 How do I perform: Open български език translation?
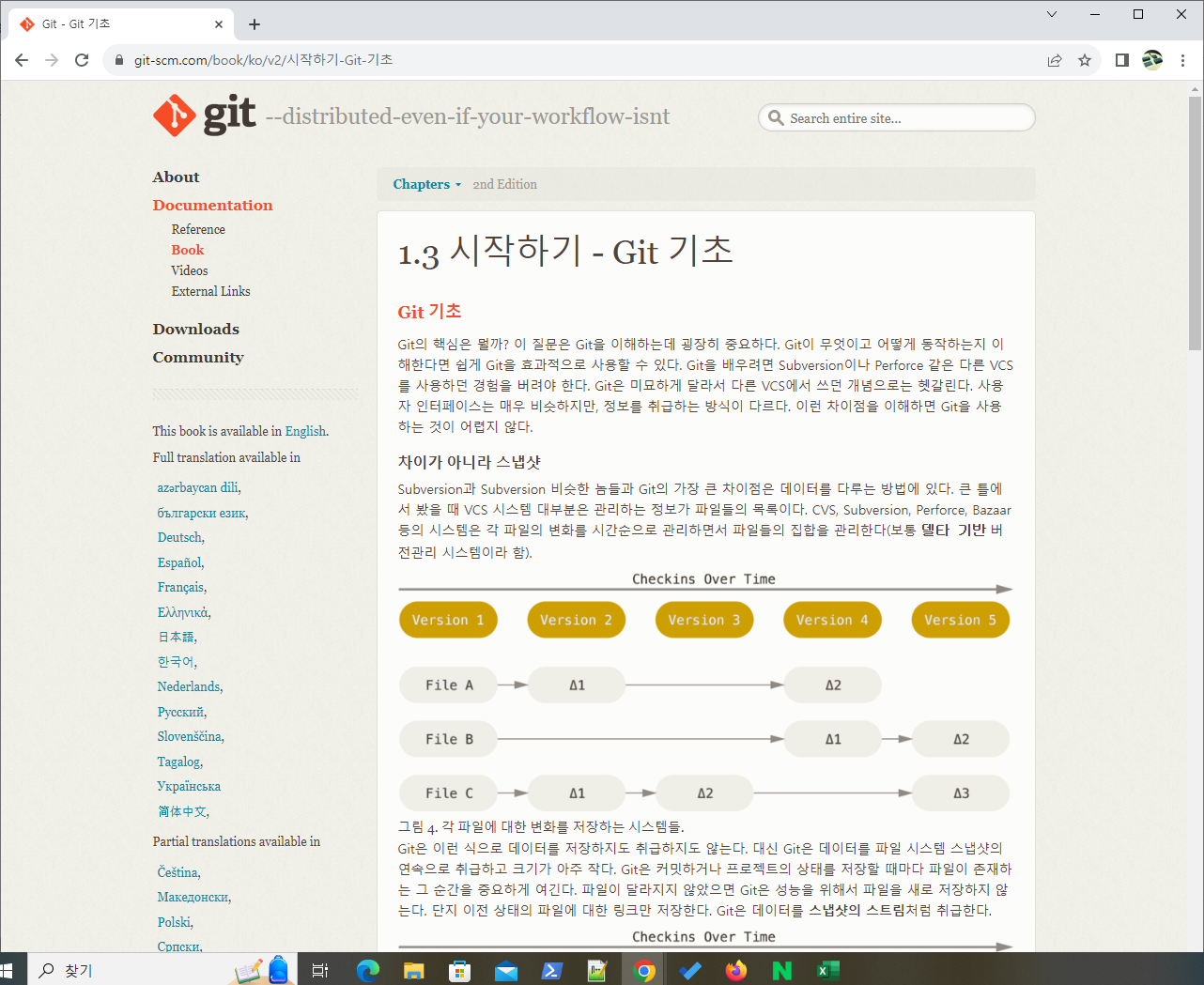point(201,513)
